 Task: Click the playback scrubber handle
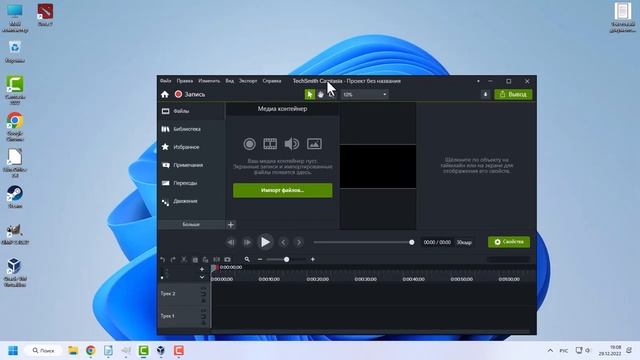[x=411, y=242]
